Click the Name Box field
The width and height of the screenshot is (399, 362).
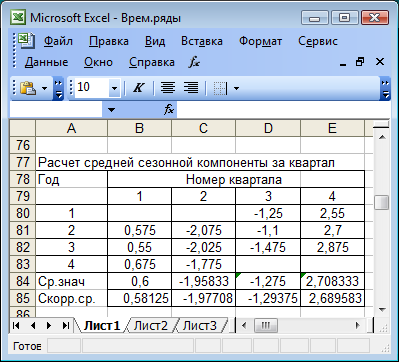pos(56,110)
